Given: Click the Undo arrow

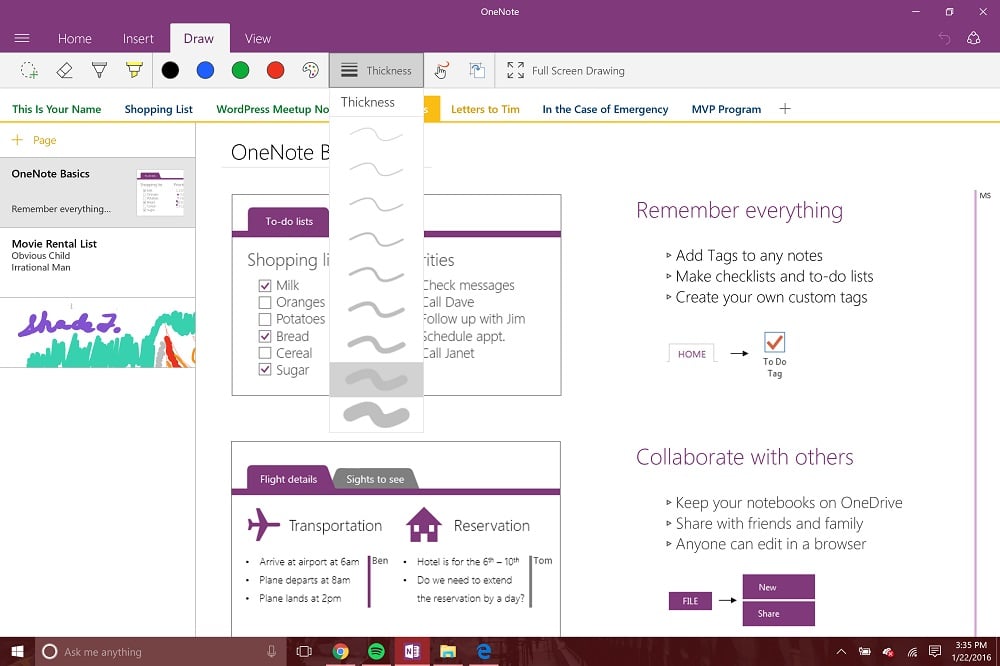Looking at the screenshot, I should pos(945,39).
